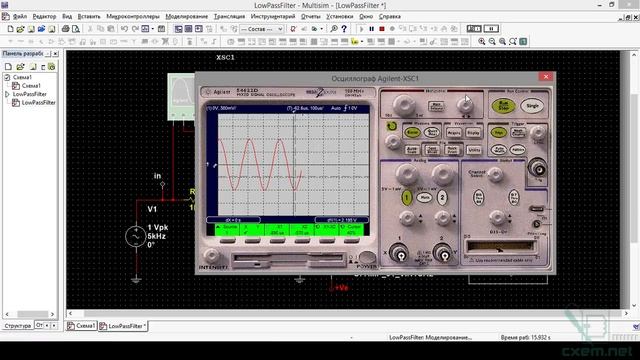The width and height of the screenshot is (640, 360).
Task: Open the Моделирование menu
Action: click(x=187, y=17)
